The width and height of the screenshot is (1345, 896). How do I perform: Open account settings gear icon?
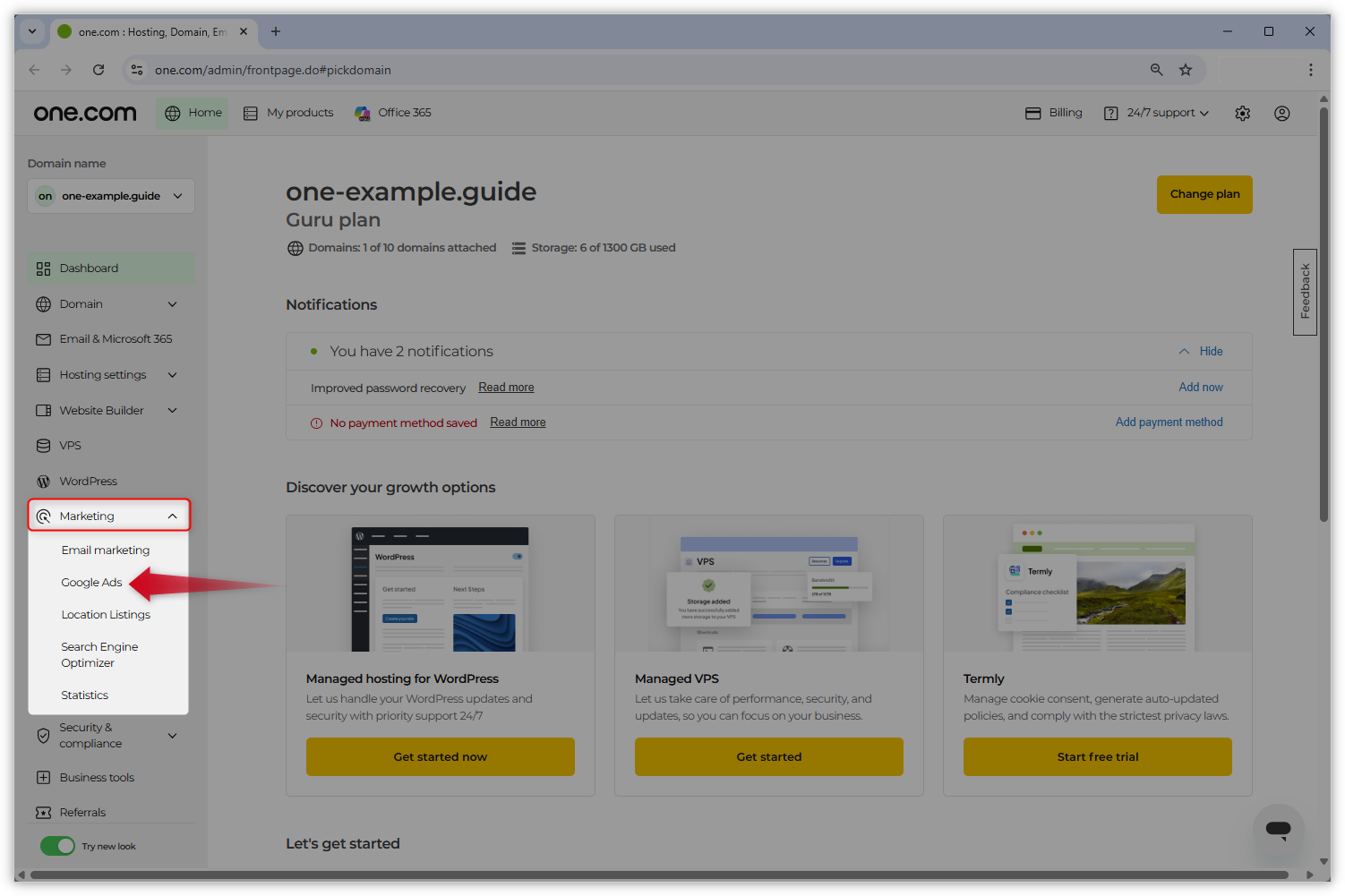1242,113
